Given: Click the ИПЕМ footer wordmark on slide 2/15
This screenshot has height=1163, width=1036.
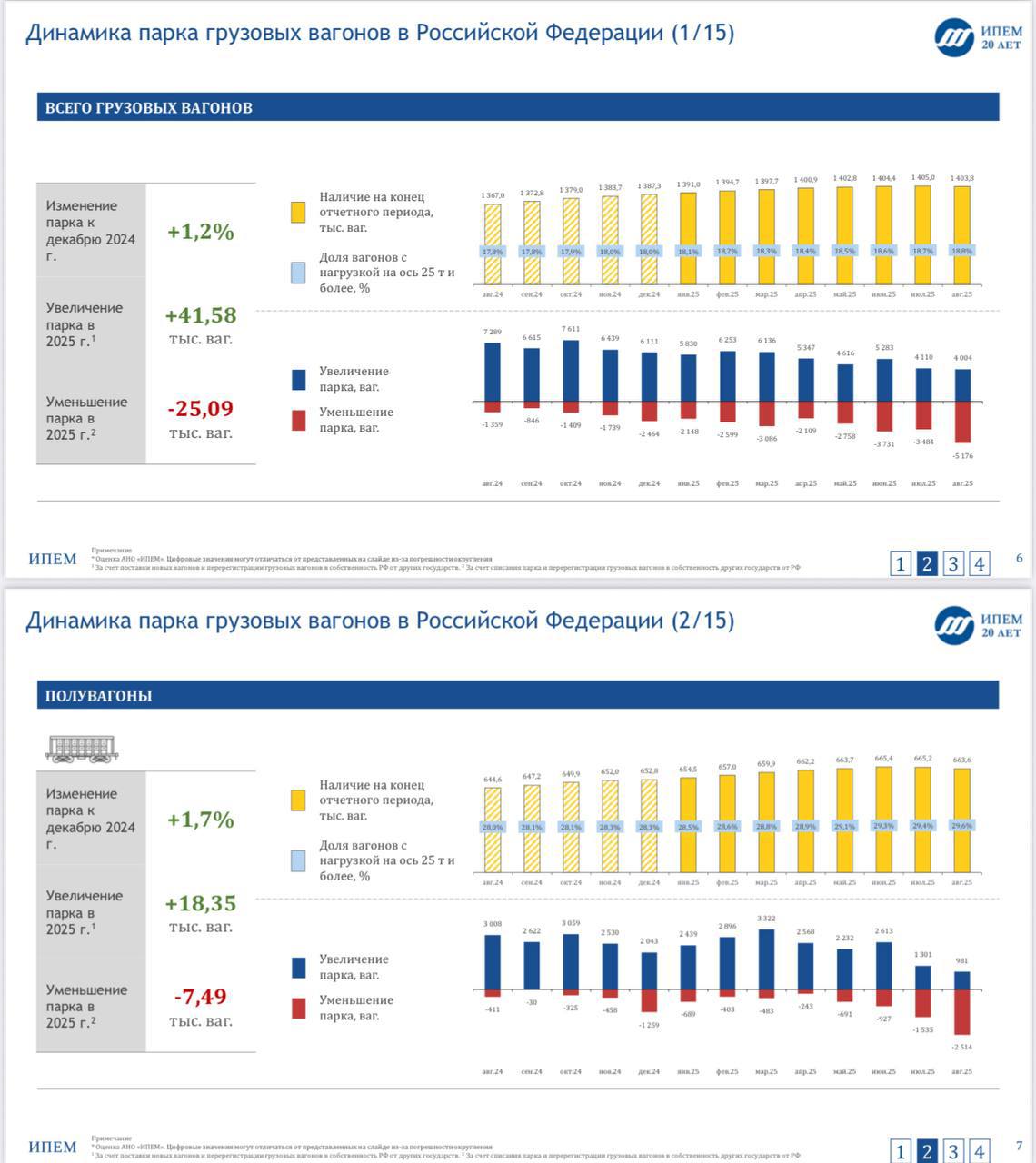Looking at the screenshot, I should (53, 1147).
